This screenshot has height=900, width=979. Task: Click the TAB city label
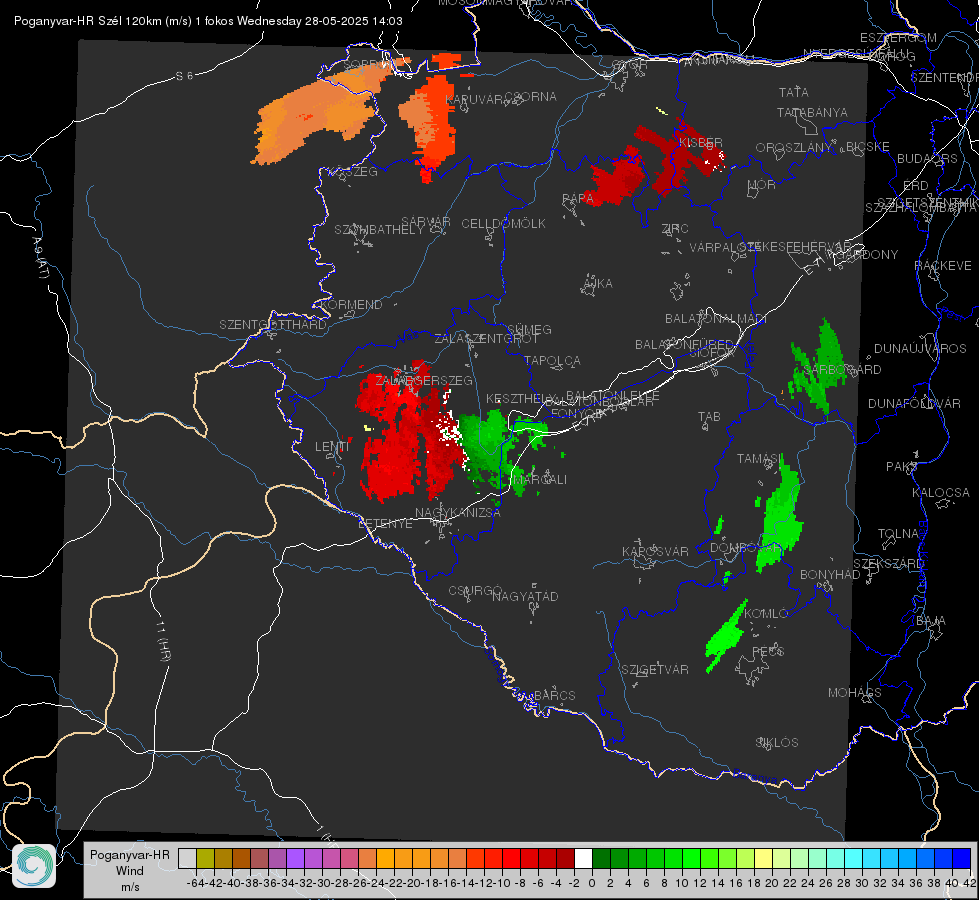pos(709,417)
